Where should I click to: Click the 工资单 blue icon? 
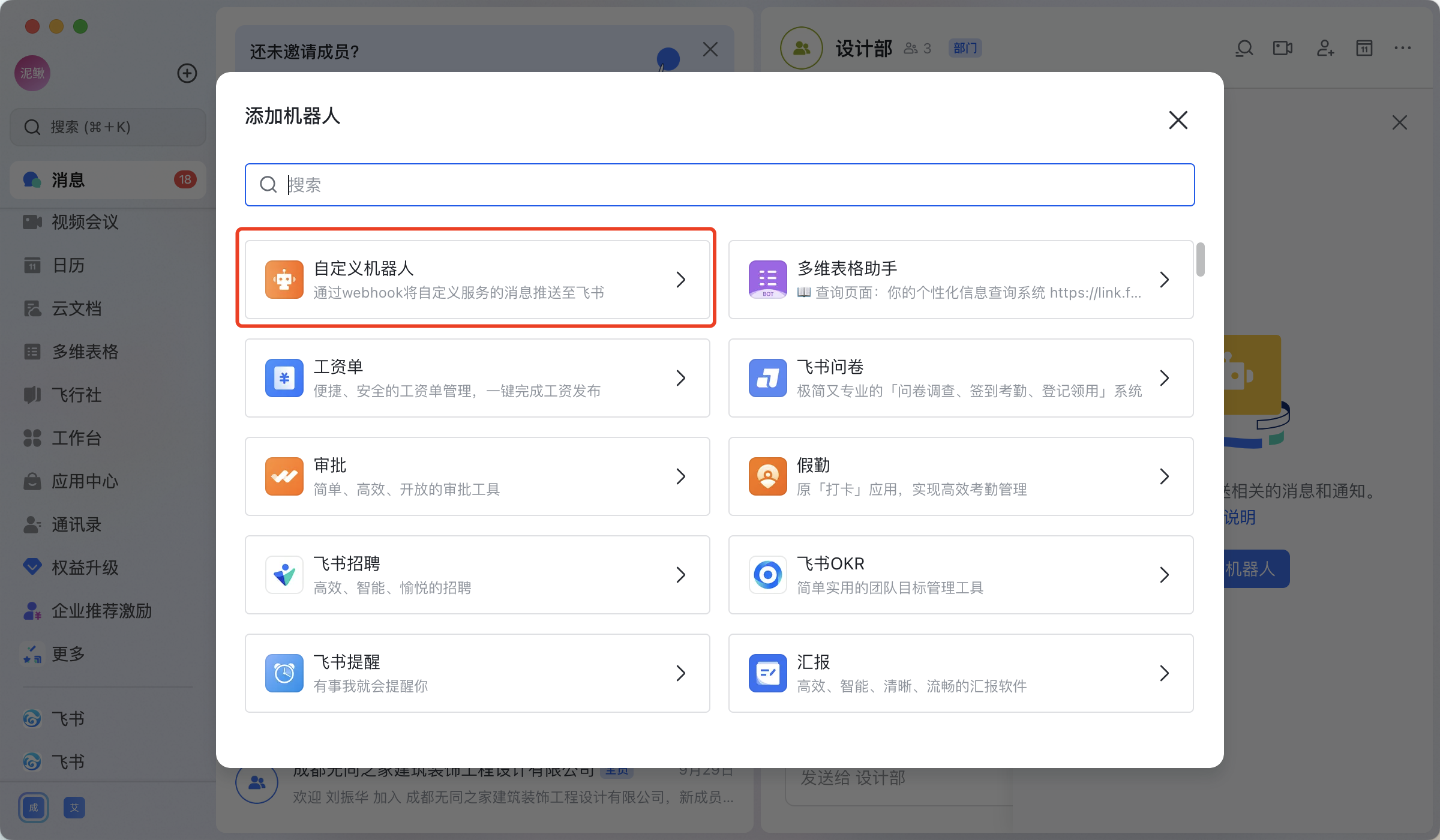284,378
